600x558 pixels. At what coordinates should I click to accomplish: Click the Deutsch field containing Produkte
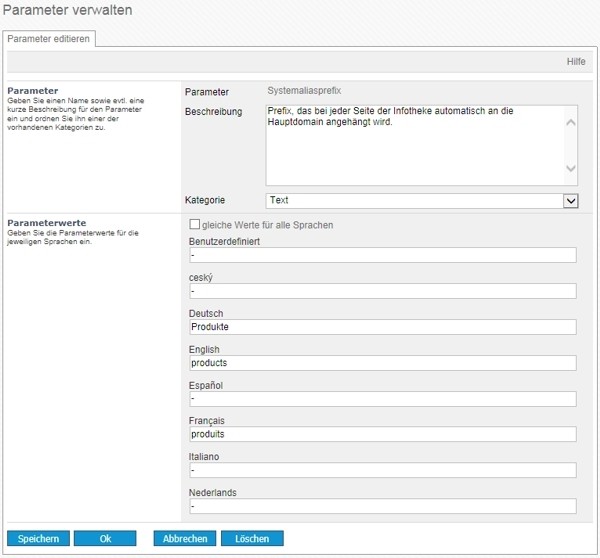pos(382,327)
